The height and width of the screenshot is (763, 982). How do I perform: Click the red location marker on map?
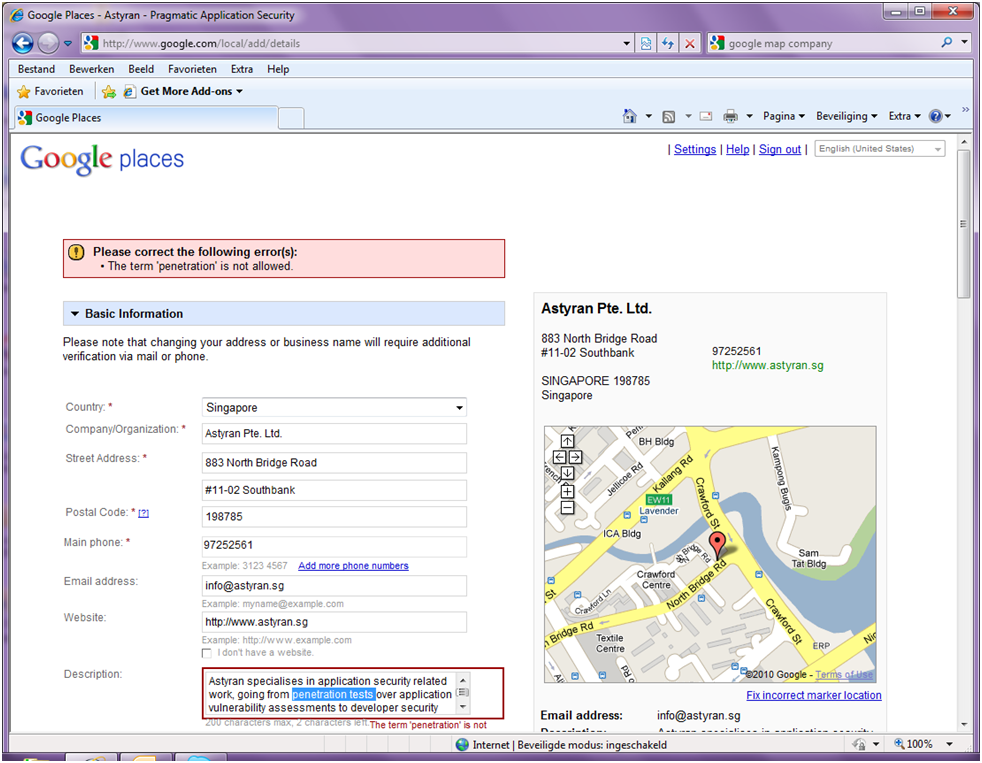(x=717, y=544)
